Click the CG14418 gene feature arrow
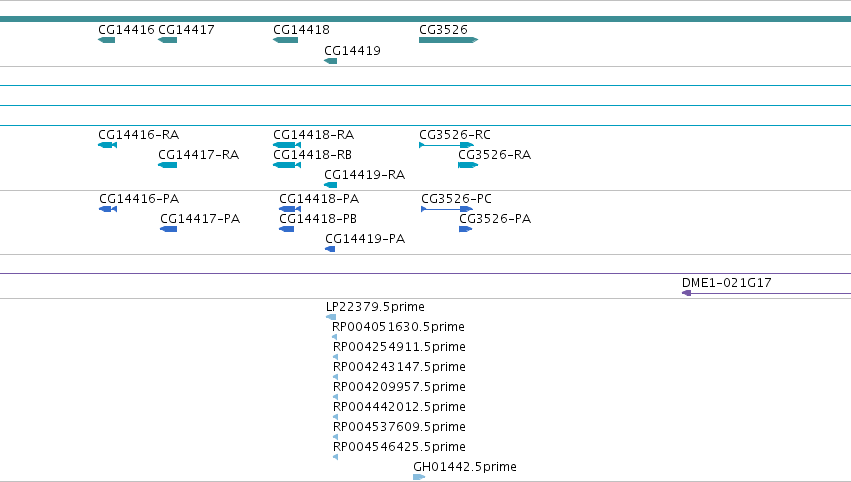Screen dimensions: 851x482 pyautogui.click(x=285, y=40)
